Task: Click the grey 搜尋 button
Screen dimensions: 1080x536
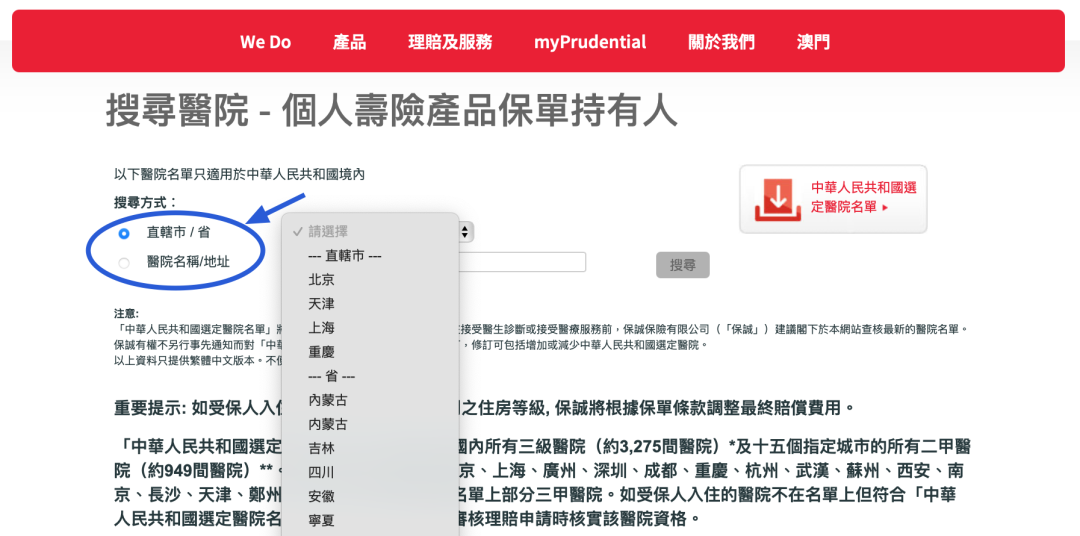Action: pos(683,265)
